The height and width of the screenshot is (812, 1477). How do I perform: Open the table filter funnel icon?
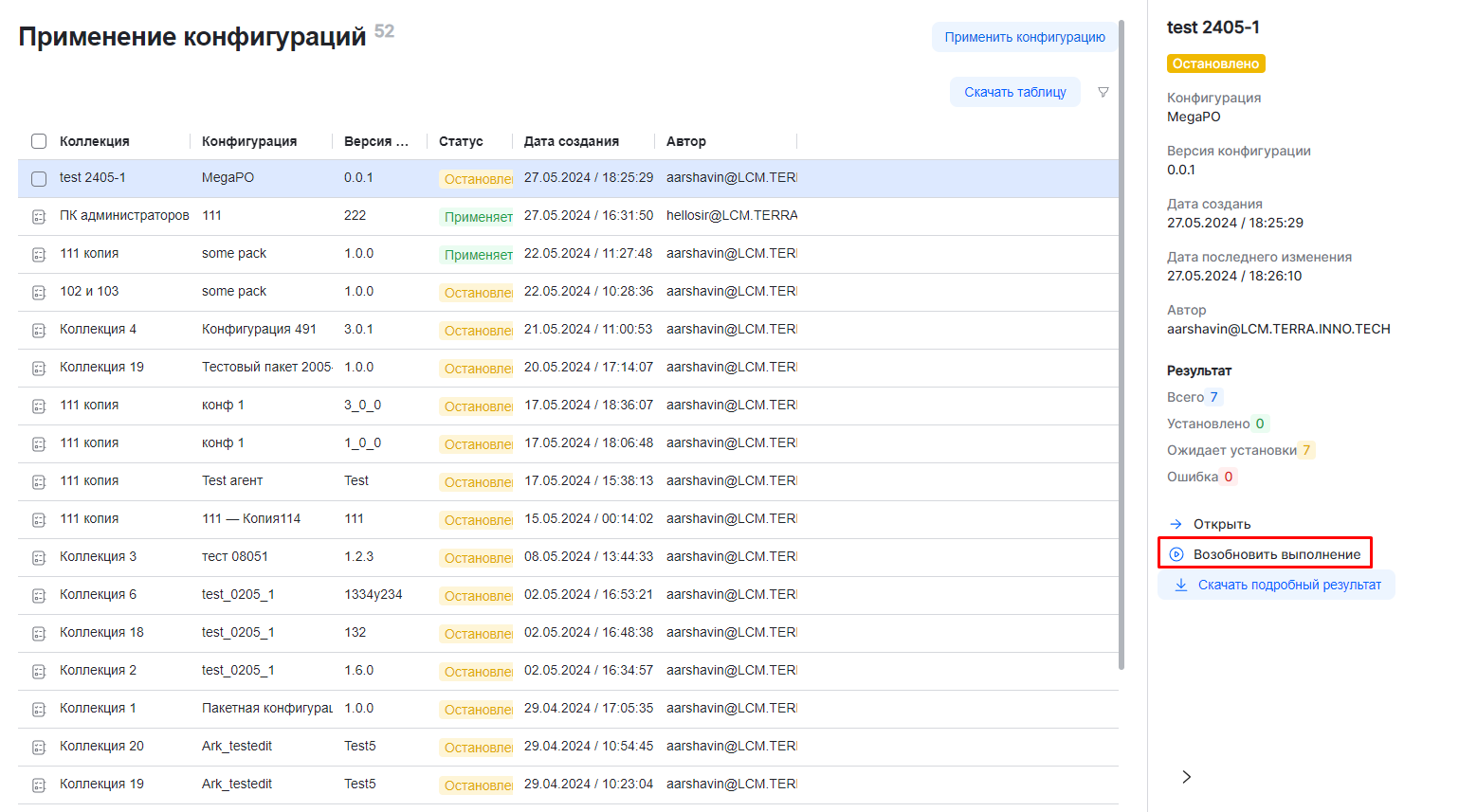(1103, 92)
